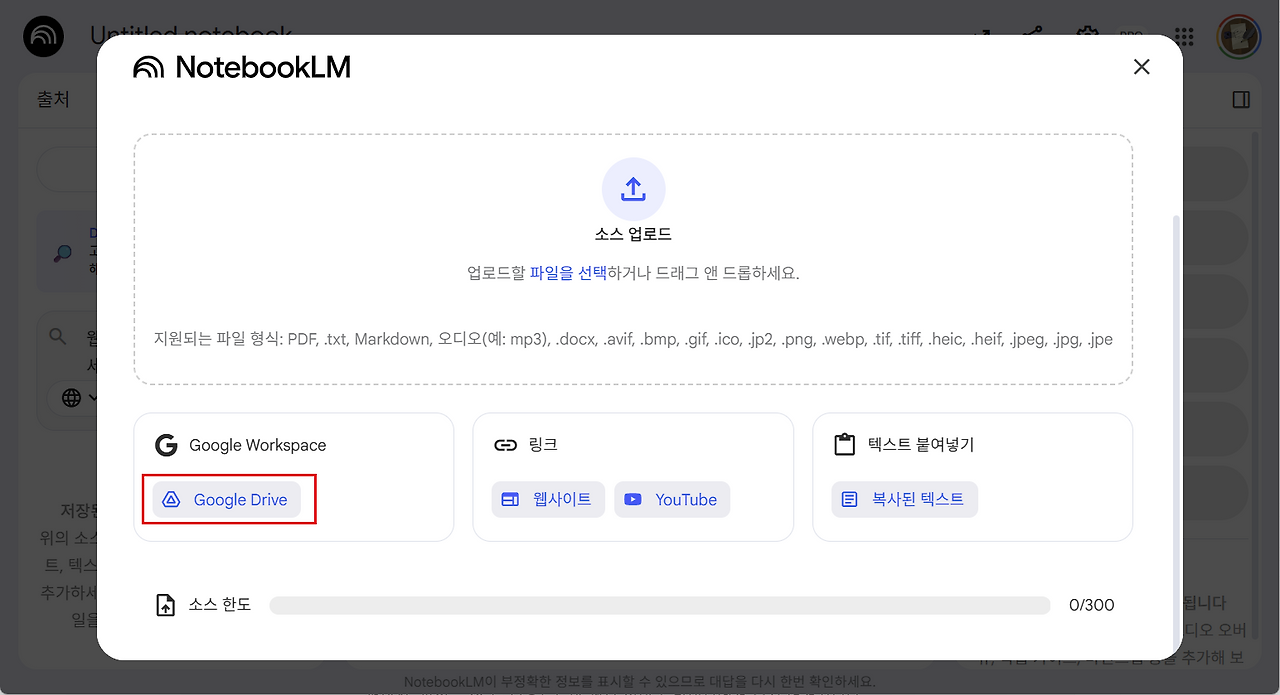
Task: Click the Google G logo icon
Action: pyautogui.click(x=166, y=445)
